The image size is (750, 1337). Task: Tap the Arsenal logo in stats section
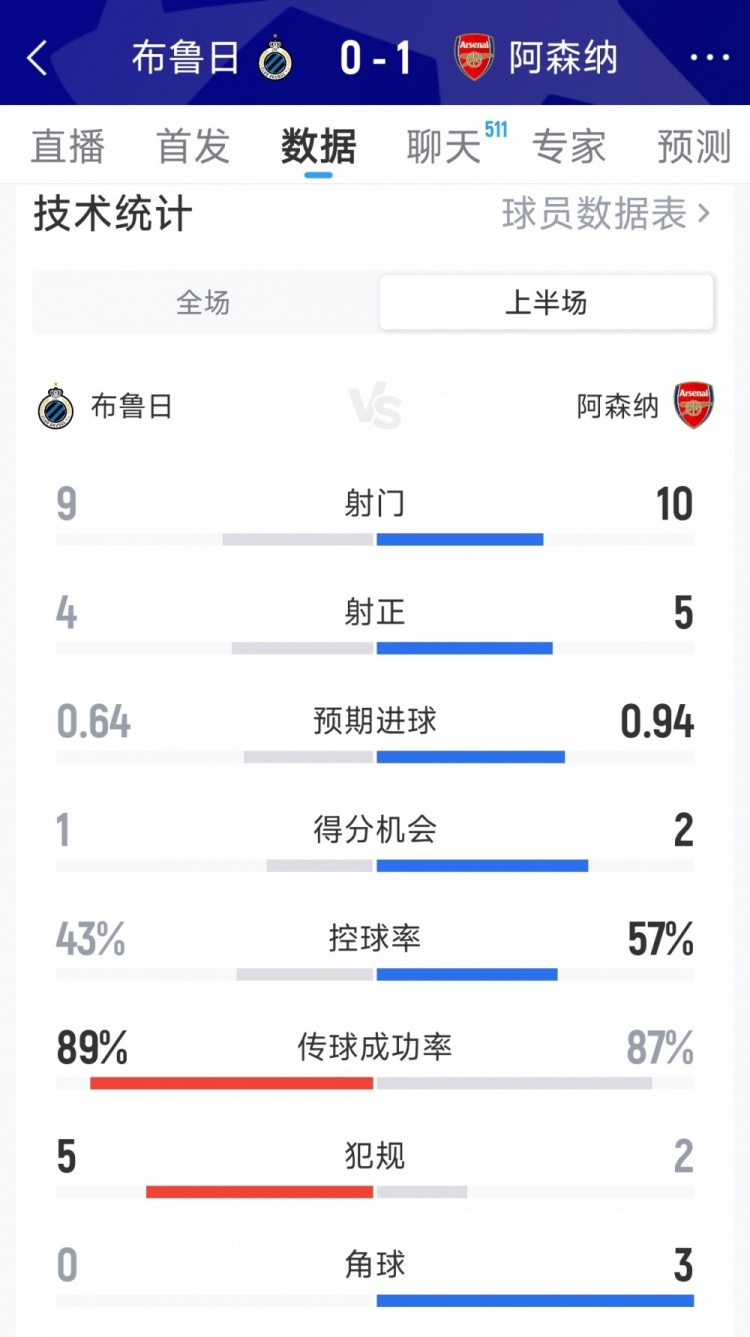pyautogui.click(x=693, y=406)
